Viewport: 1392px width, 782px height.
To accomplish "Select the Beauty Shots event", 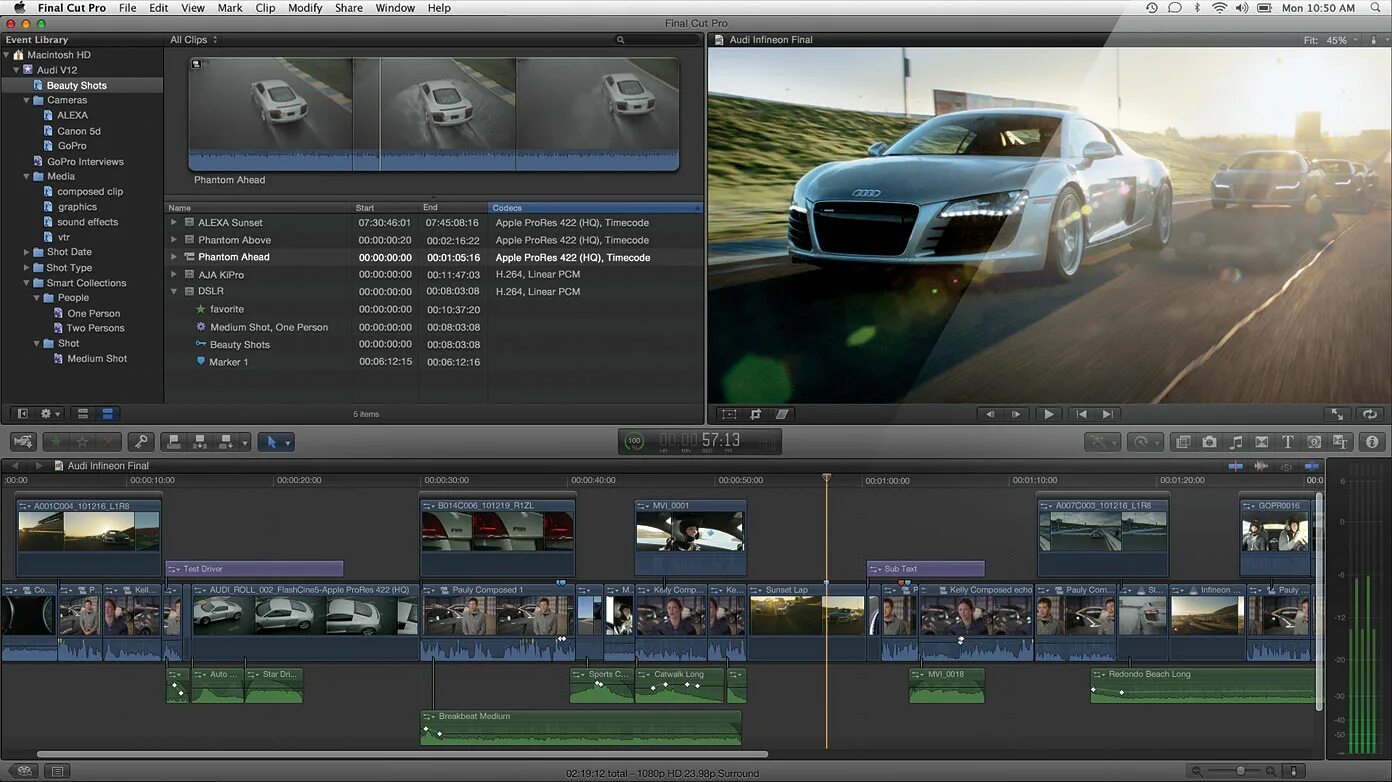I will 76,85.
